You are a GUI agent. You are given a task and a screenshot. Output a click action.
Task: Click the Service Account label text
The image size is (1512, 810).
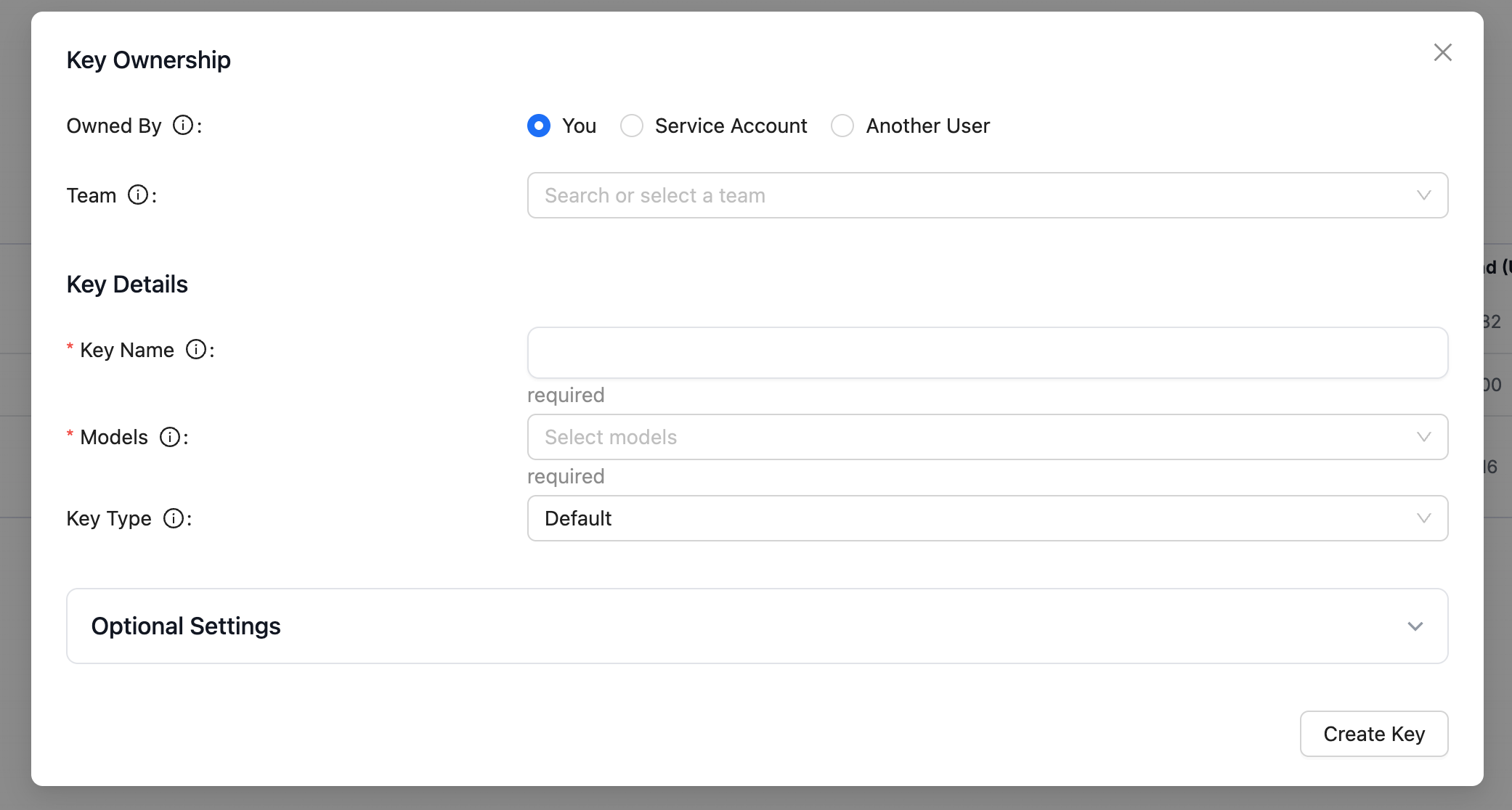point(731,126)
